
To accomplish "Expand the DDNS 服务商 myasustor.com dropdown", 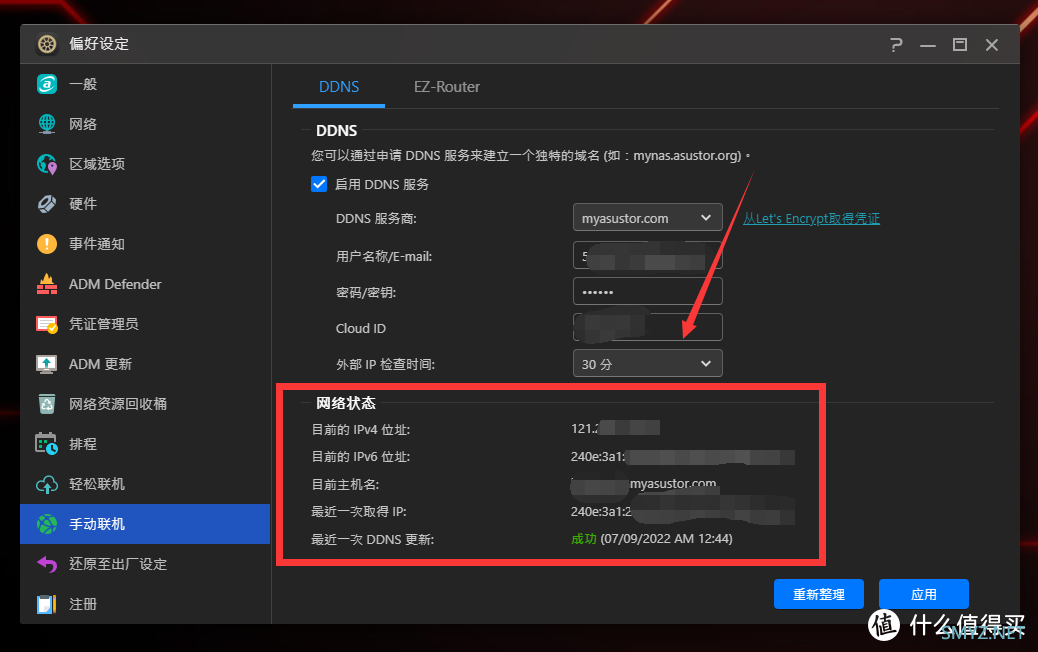I will (647, 218).
